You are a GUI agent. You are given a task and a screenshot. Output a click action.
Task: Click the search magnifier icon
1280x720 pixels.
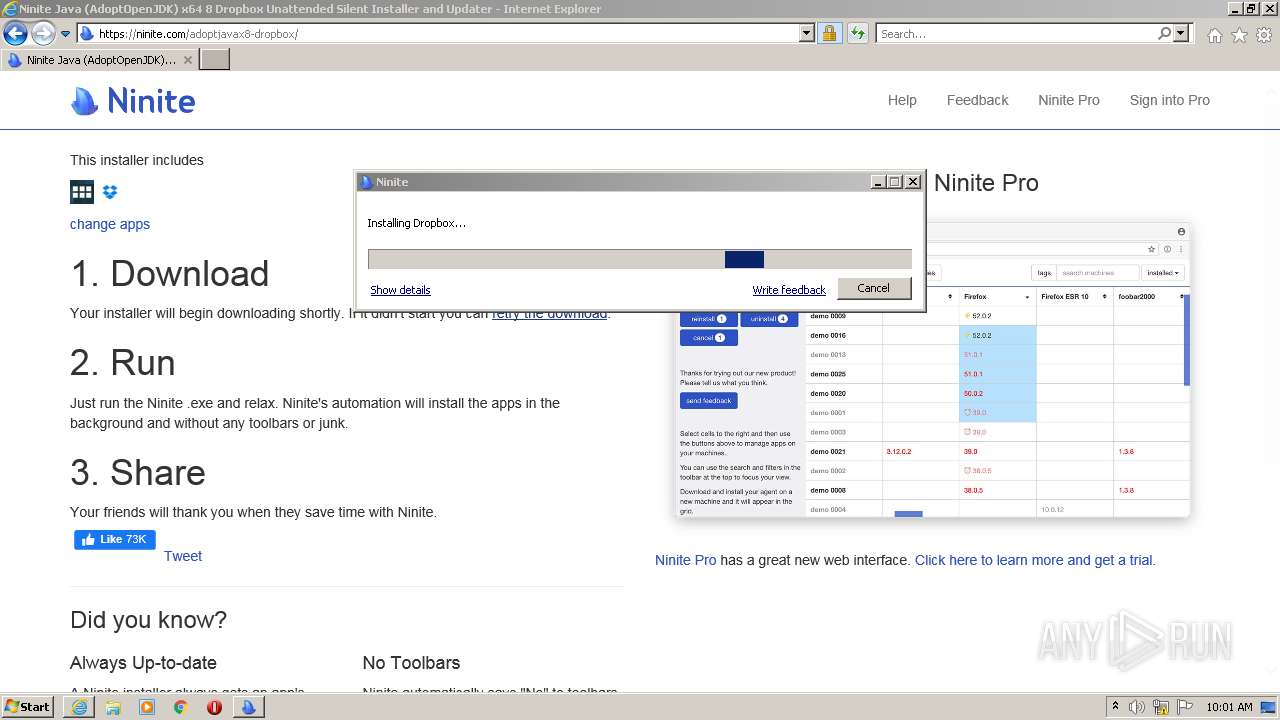pyautogui.click(x=1164, y=34)
